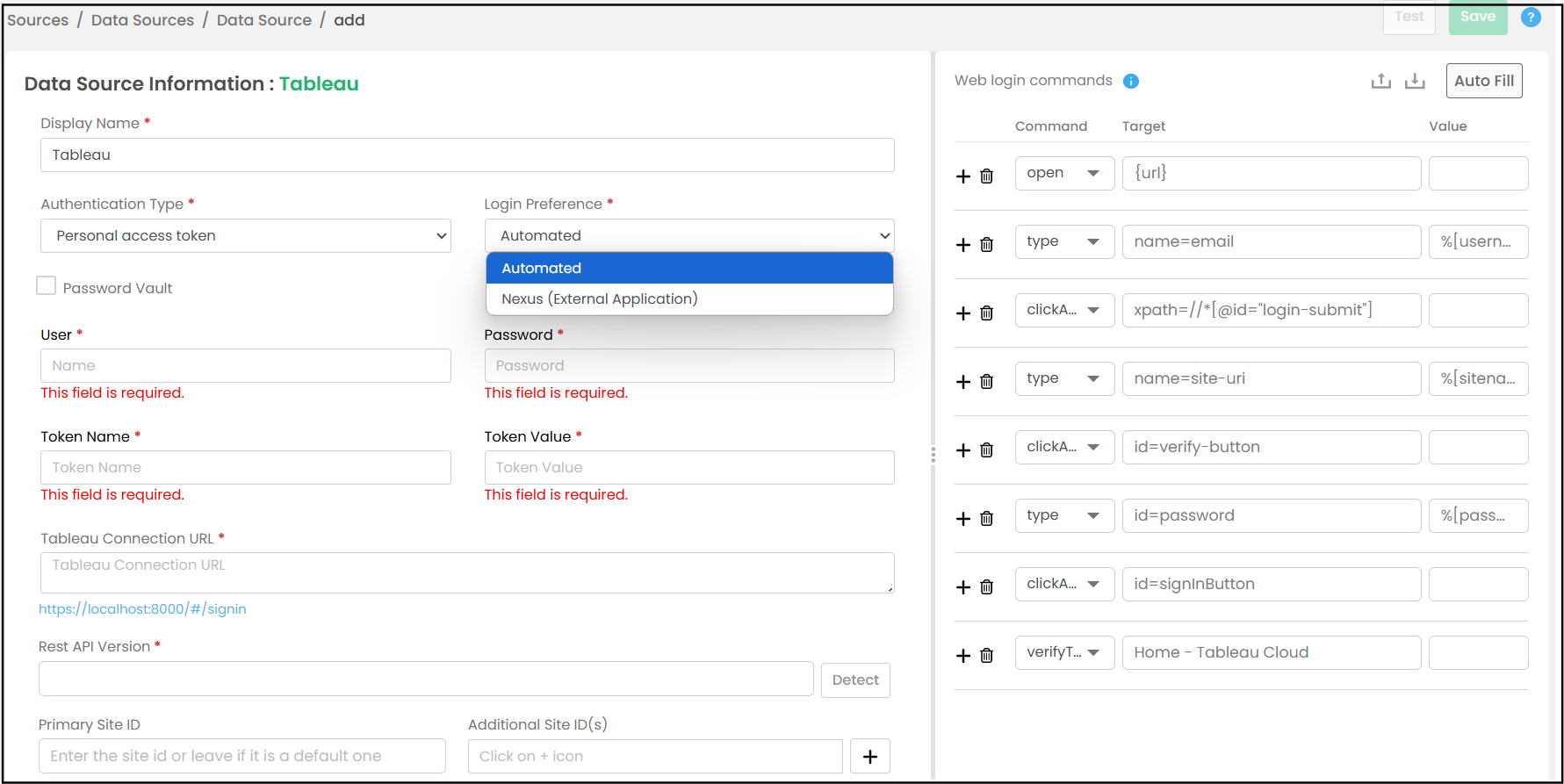This screenshot has width=1564, height=784.
Task: Add a row after the name=email command
Action: click(963, 245)
